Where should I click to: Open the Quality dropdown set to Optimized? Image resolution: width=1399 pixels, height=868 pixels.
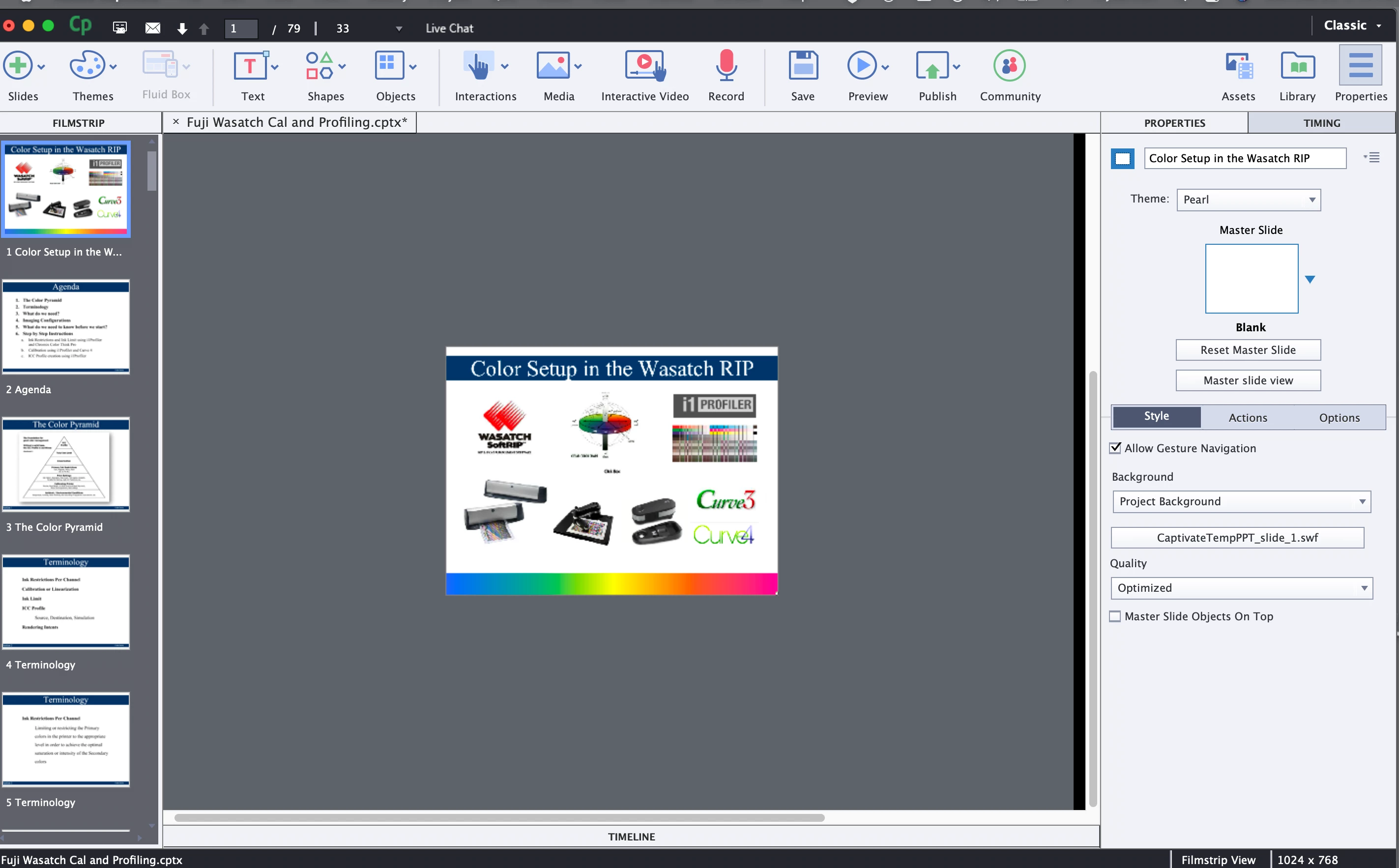tap(1241, 588)
